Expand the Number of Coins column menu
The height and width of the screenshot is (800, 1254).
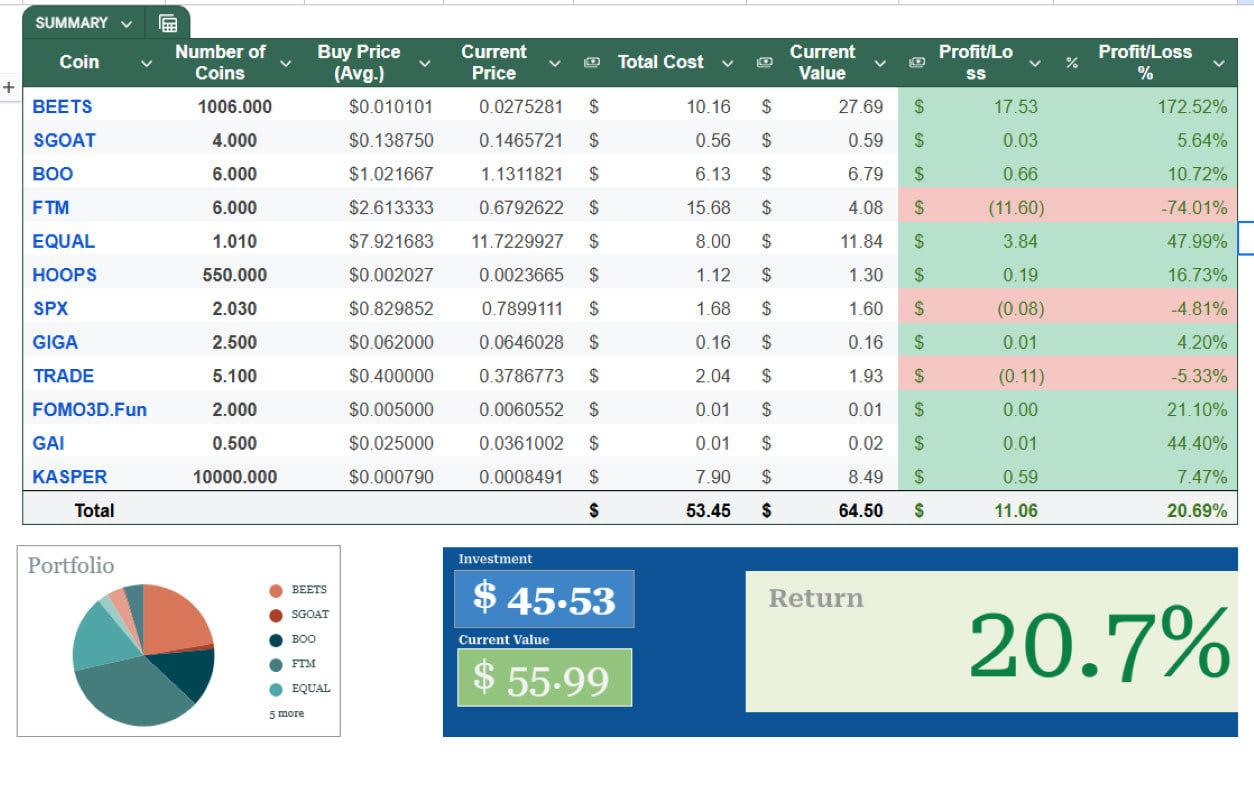[x=287, y=62]
